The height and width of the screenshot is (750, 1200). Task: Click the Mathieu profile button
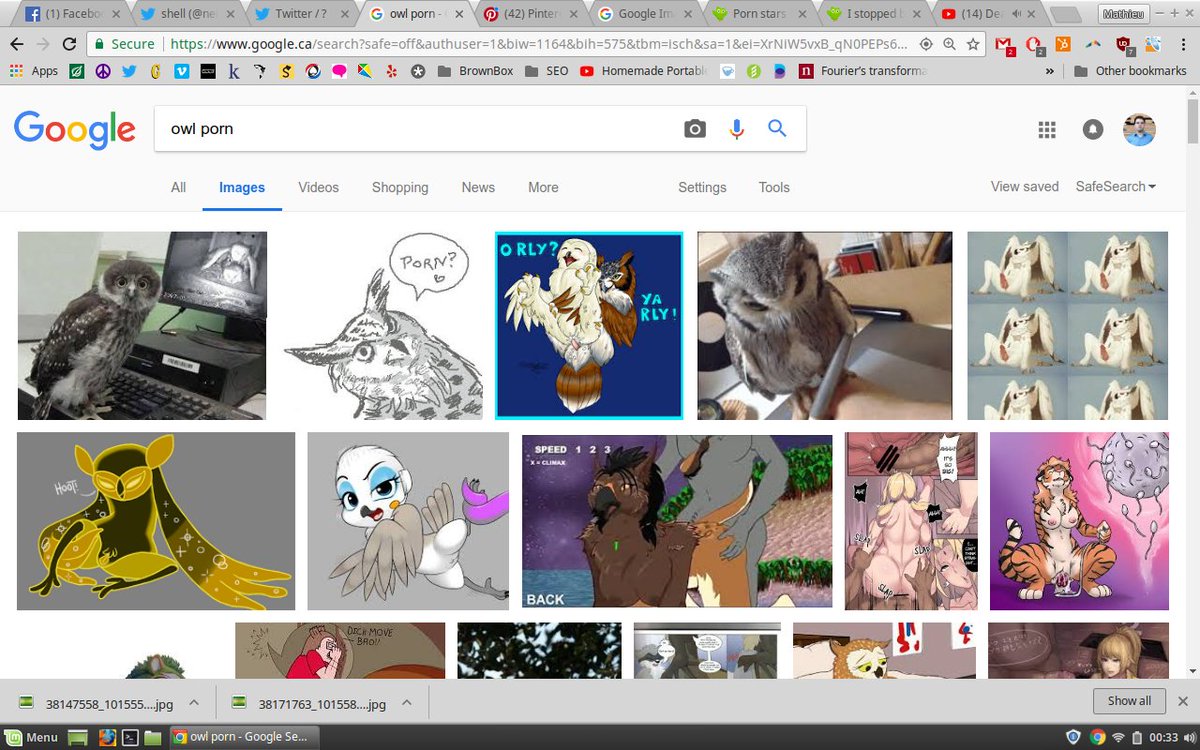point(1125,14)
